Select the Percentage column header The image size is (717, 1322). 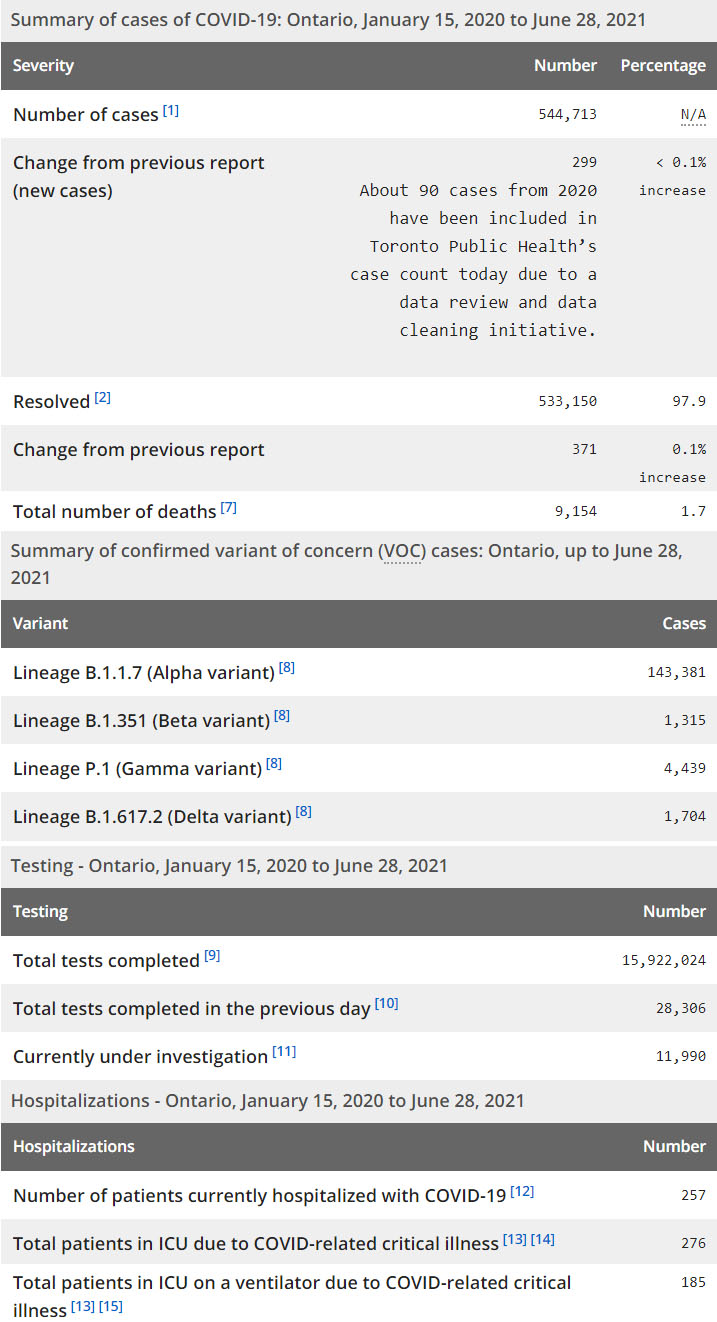[663, 66]
